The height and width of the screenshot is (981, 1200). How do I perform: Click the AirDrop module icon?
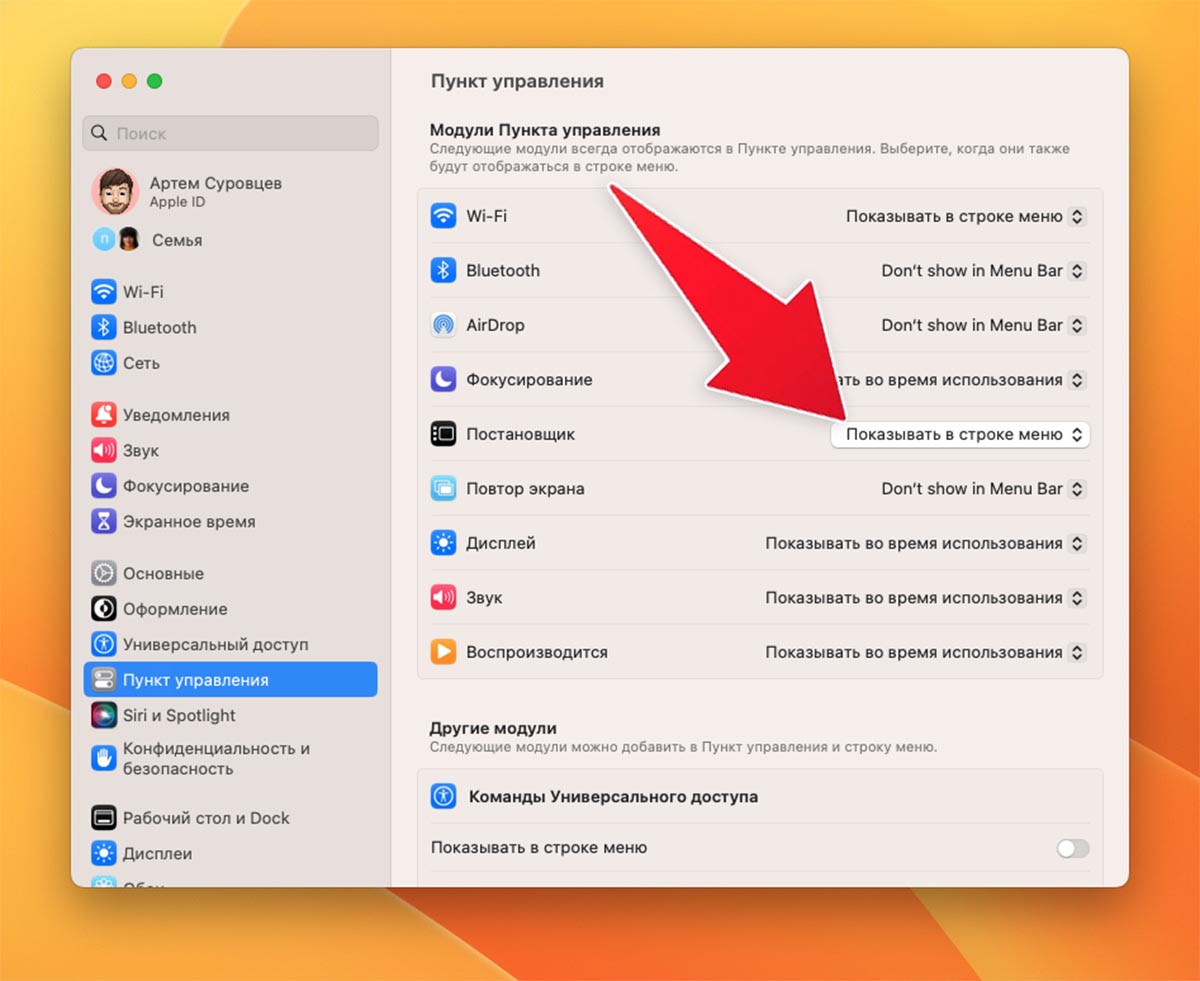(x=443, y=325)
